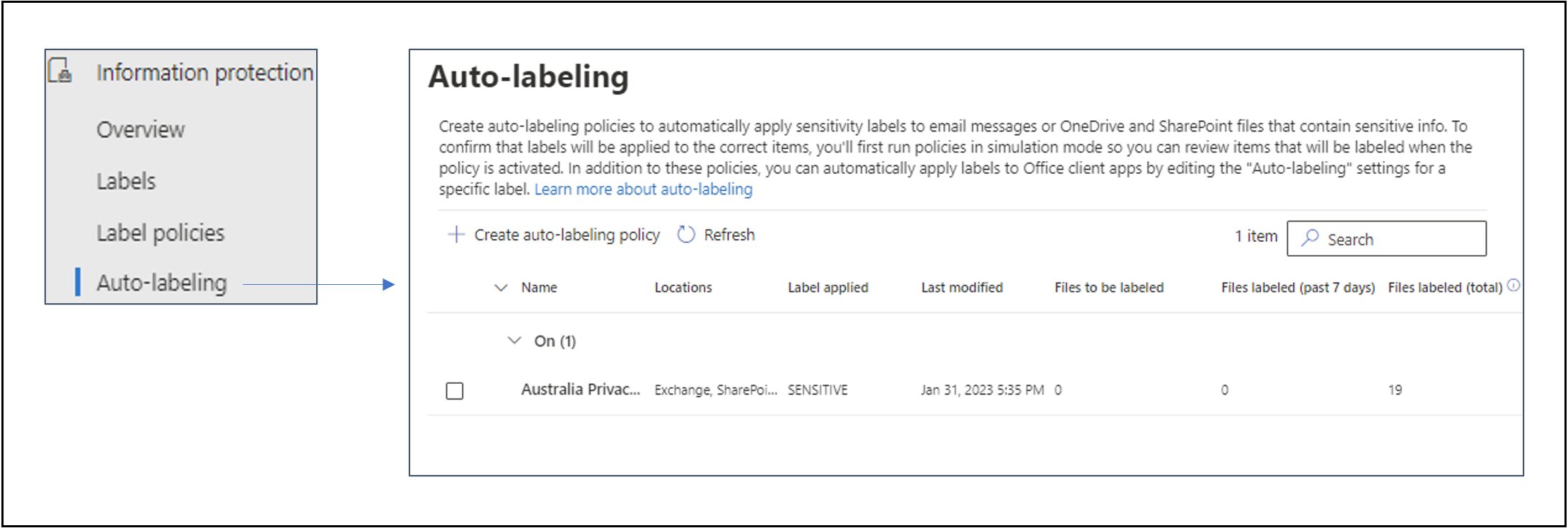This screenshot has width=1568, height=528.
Task: Sort by Last modified column header
Action: (961, 288)
